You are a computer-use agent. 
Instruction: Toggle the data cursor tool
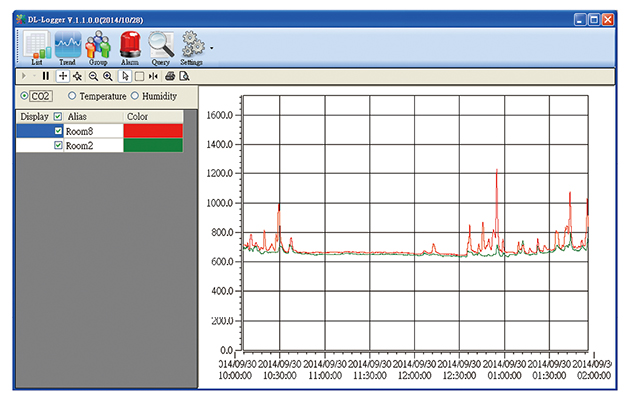[x=153, y=76]
